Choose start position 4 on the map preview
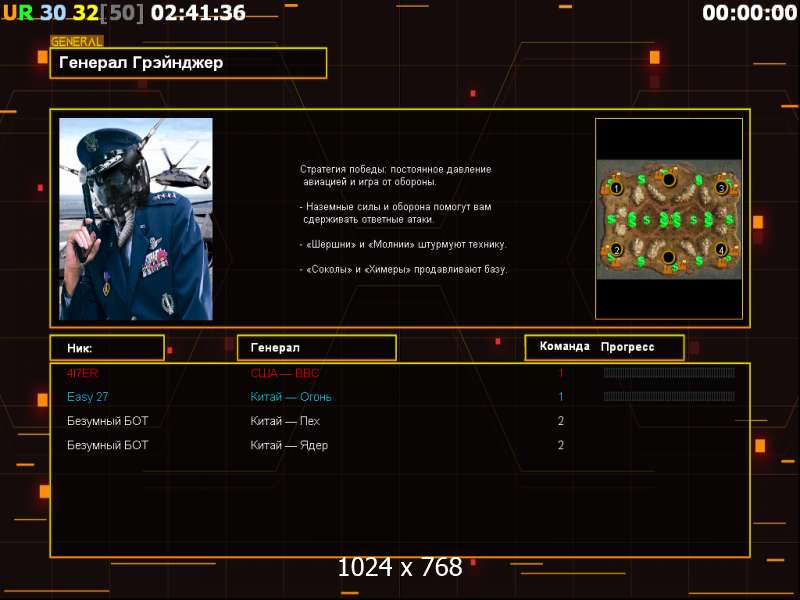Image resolution: width=800 pixels, height=600 pixels. (x=721, y=250)
